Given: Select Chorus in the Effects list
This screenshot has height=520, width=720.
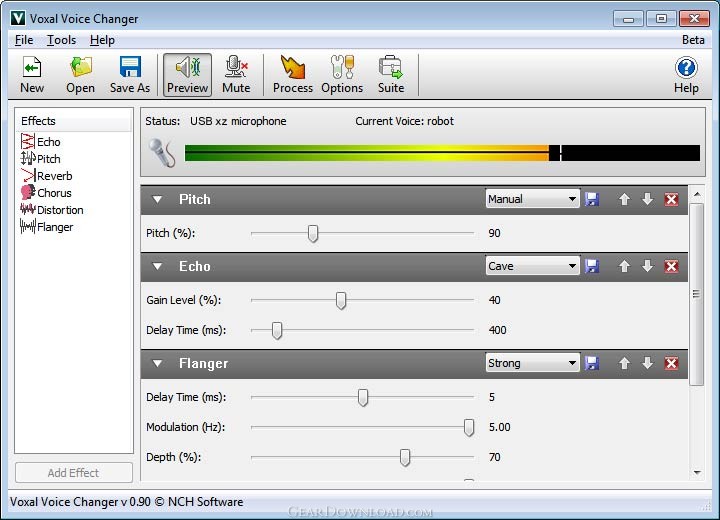Looking at the screenshot, I should click(46, 192).
